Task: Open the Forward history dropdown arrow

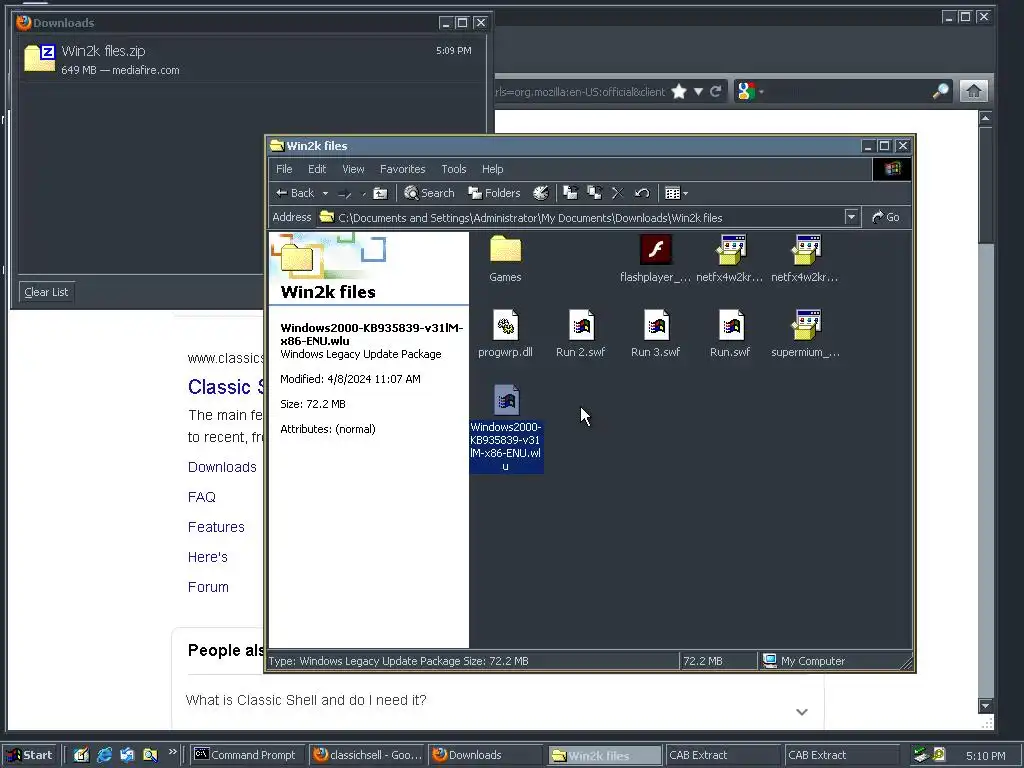Action: pyautogui.click(x=364, y=193)
